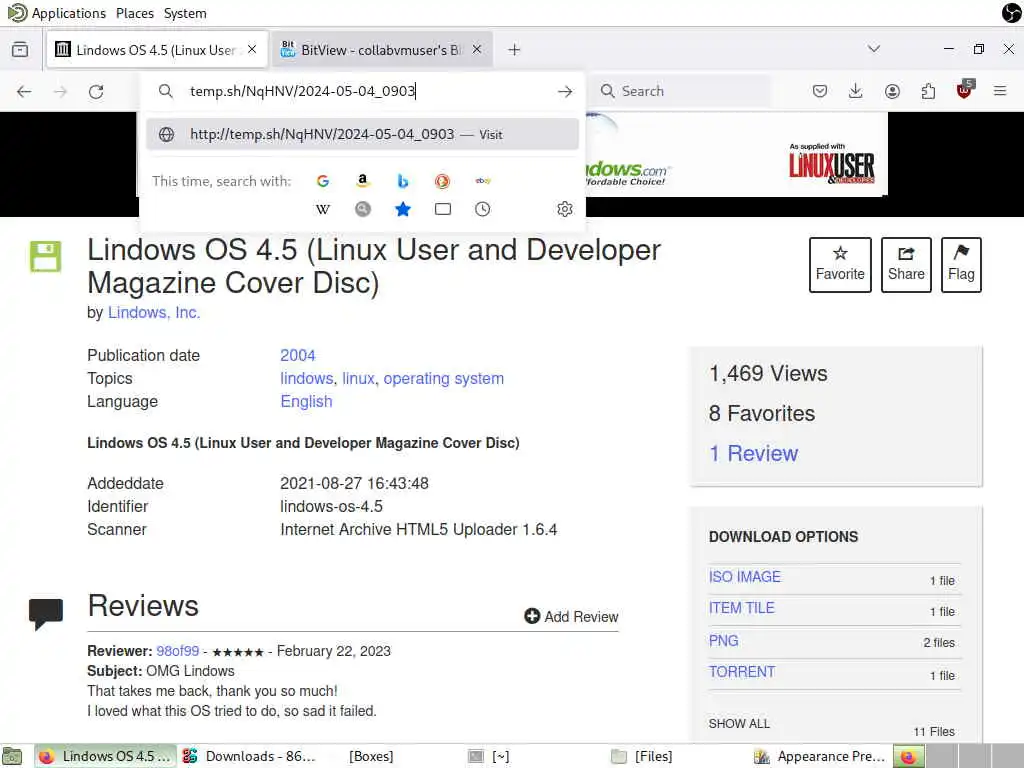This screenshot has height=768, width=1024.
Task: Search open tabs using the tab icon
Action: coord(443,209)
